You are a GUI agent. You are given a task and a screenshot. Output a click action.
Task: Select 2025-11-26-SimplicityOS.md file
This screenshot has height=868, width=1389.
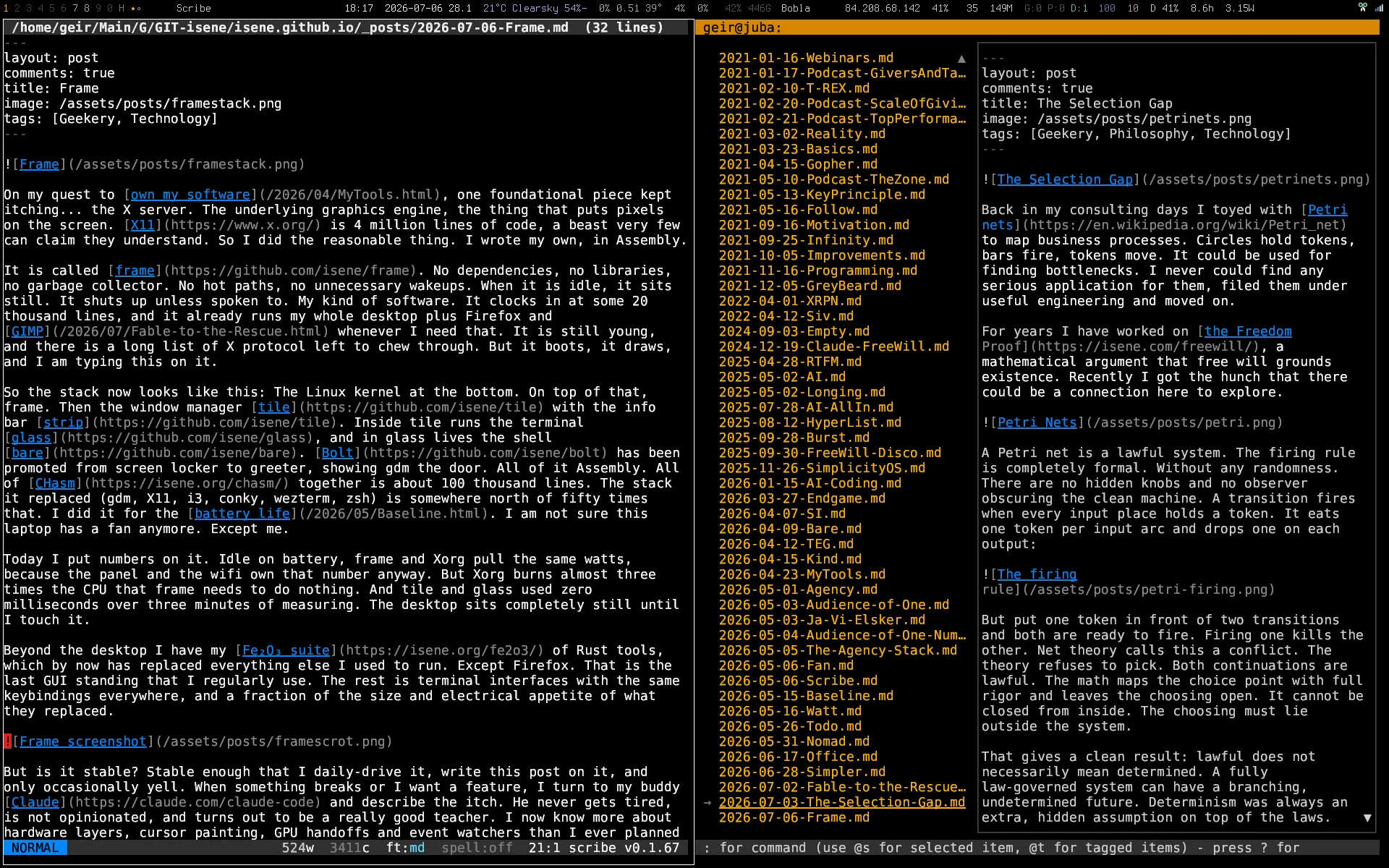coord(822,468)
